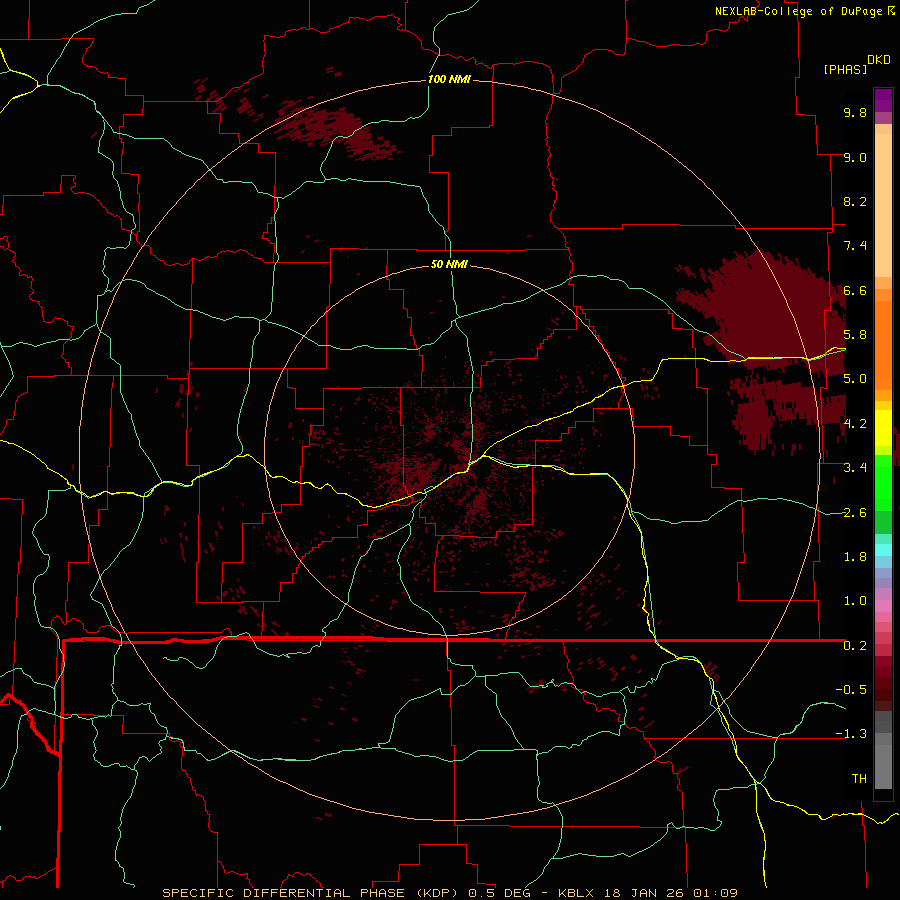Pick the bright green band on the color scale
Viewport: 900px width, 900px height.
click(x=883, y=482)
